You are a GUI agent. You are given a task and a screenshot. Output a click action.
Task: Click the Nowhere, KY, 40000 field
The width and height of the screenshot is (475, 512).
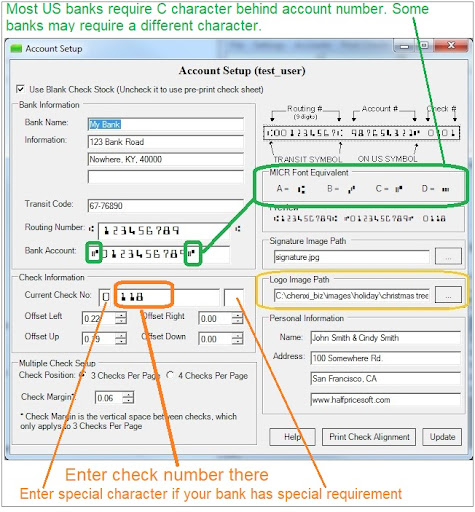pos(166,159)
